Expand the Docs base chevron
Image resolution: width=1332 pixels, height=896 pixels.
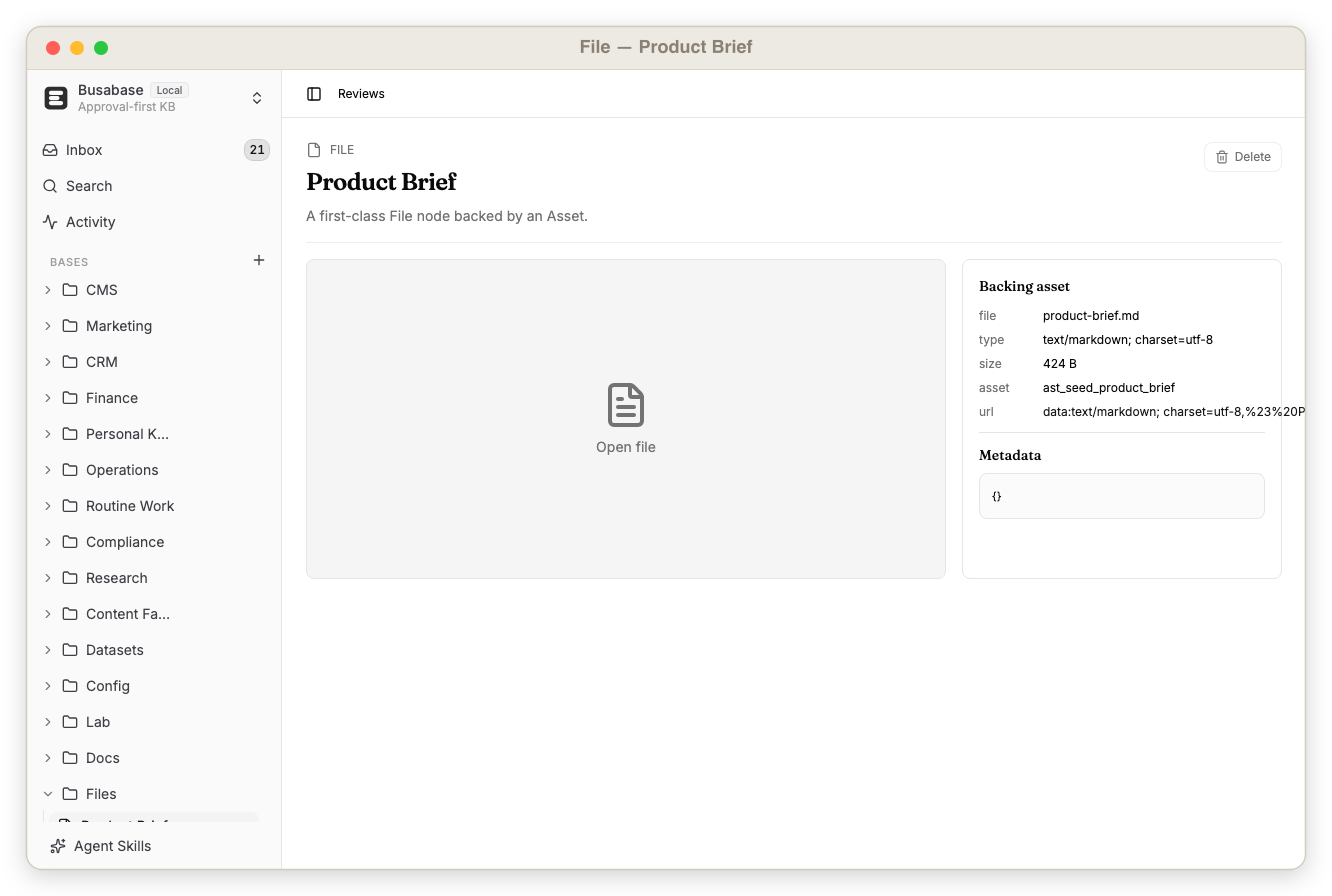click(48, 758)
